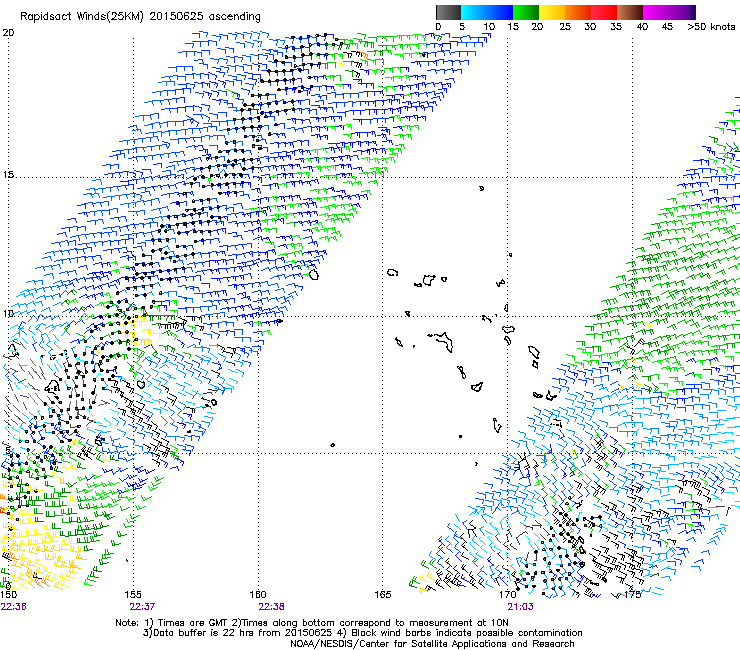740x650 pixels.
Task: Click the yellow 20-25 knots legend swatch
Action: pyautogui.click(x=552, y=12)
